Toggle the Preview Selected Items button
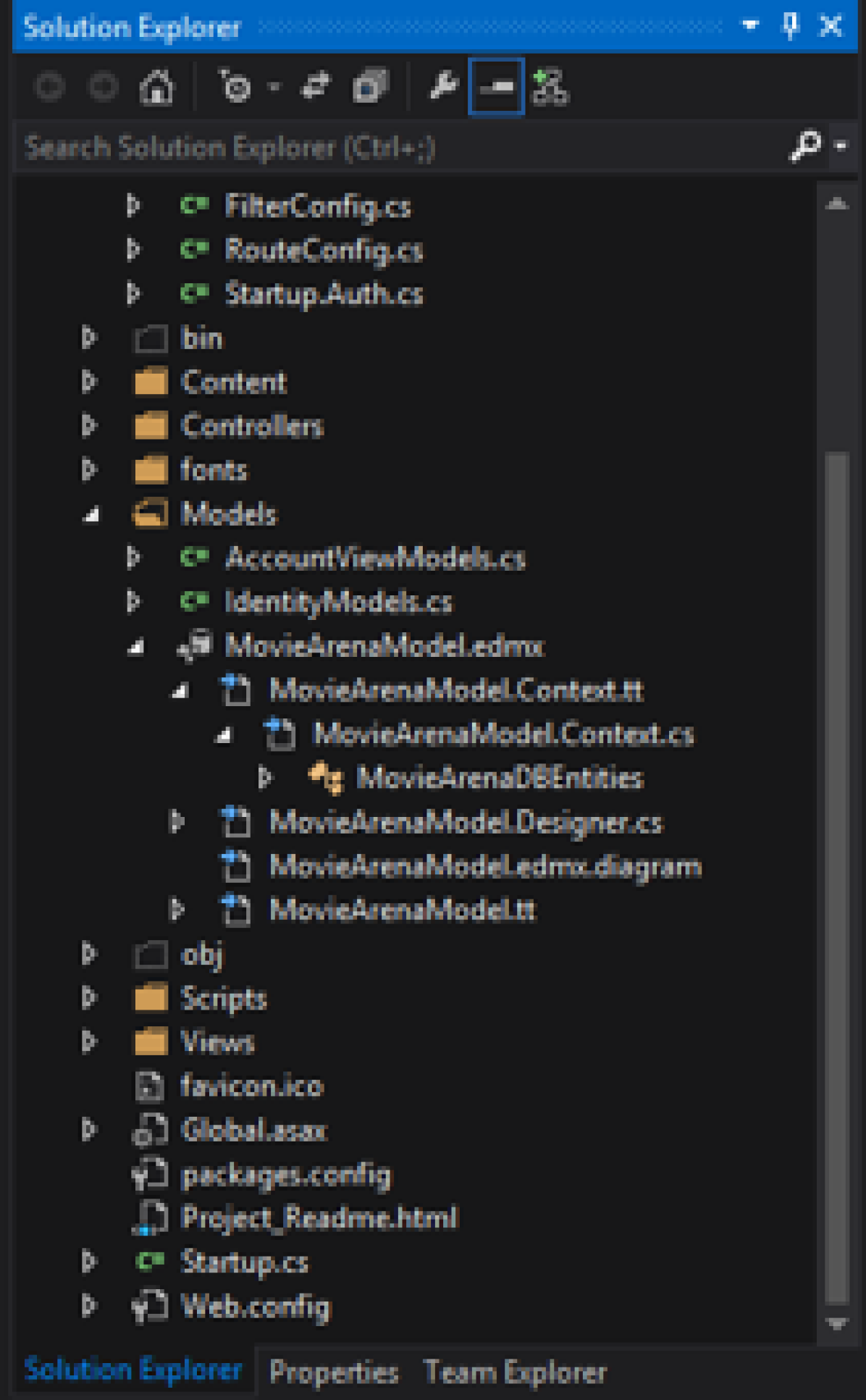The image size is (866, 1400). [x=496, y=88]
